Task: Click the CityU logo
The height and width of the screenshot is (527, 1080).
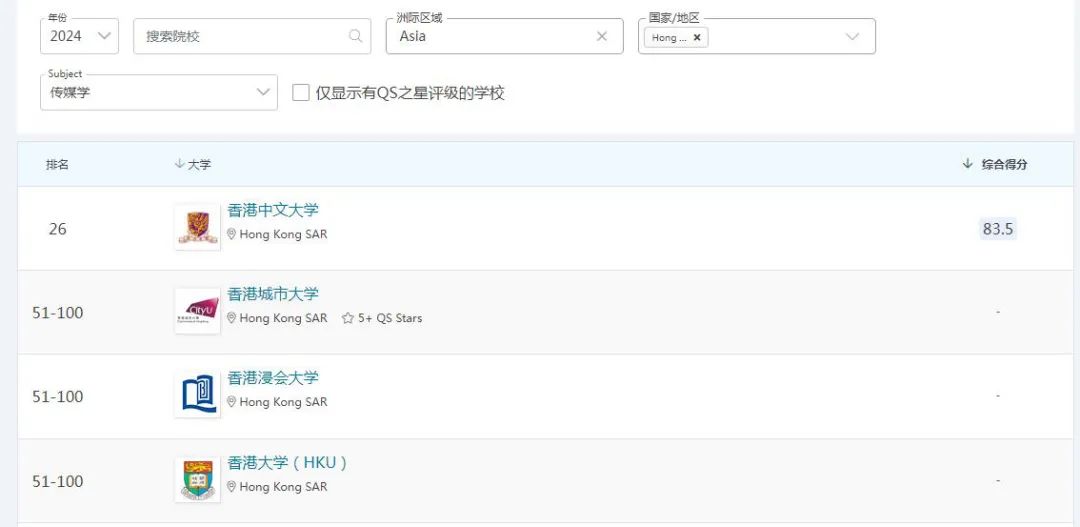Action: (x=198, y=311)
